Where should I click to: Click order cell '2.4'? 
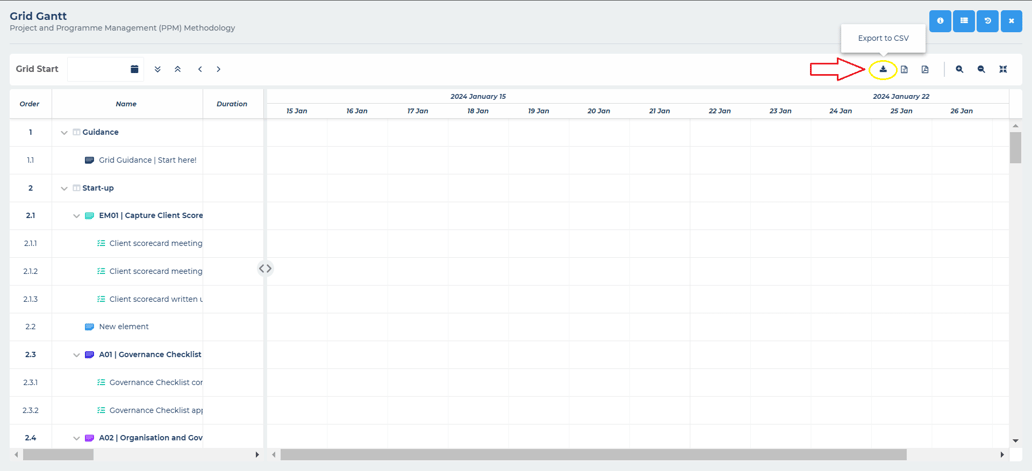click(x=30, y=438)
